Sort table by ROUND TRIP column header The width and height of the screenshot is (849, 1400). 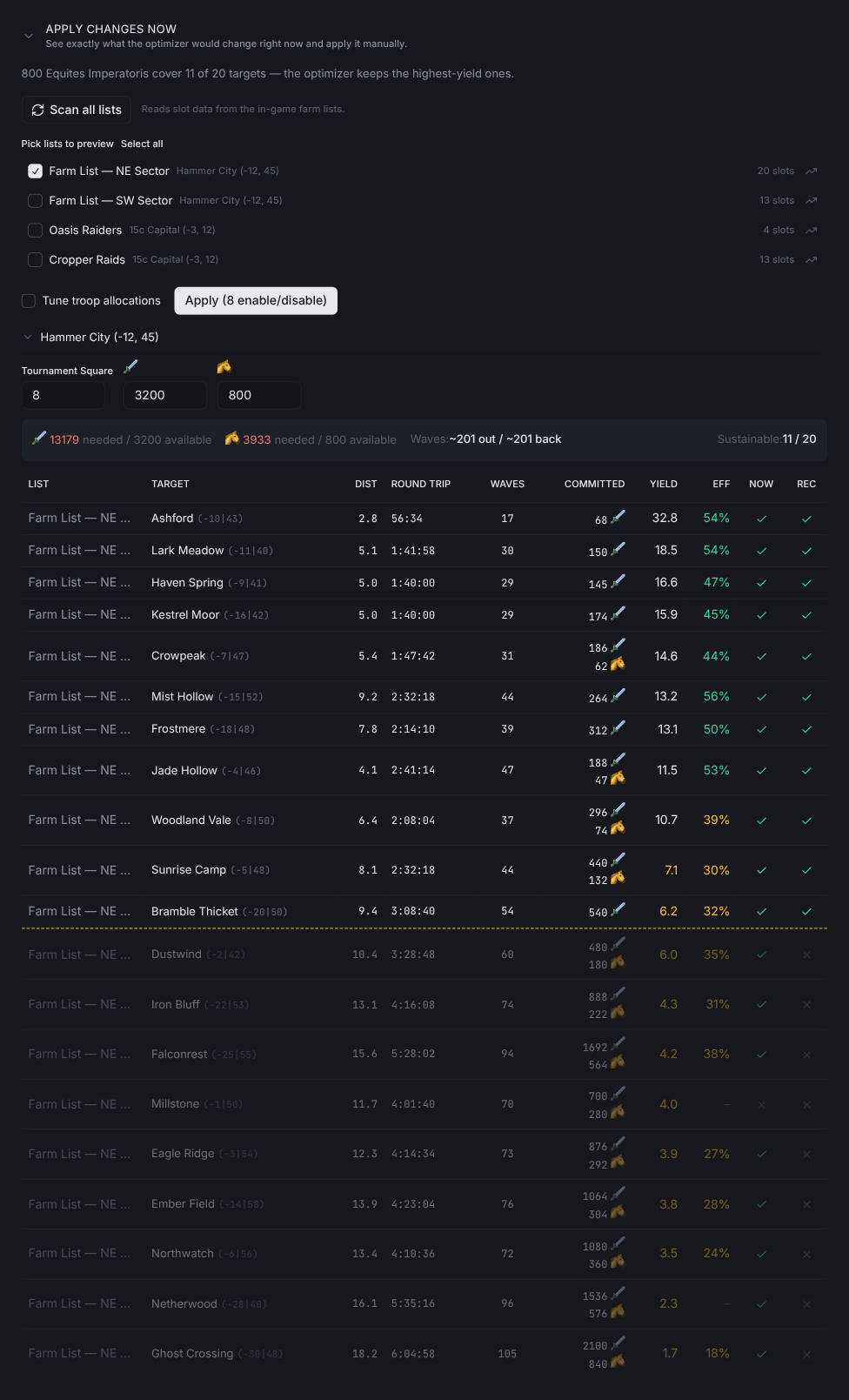pyautogui.click(x=421, y=484)
